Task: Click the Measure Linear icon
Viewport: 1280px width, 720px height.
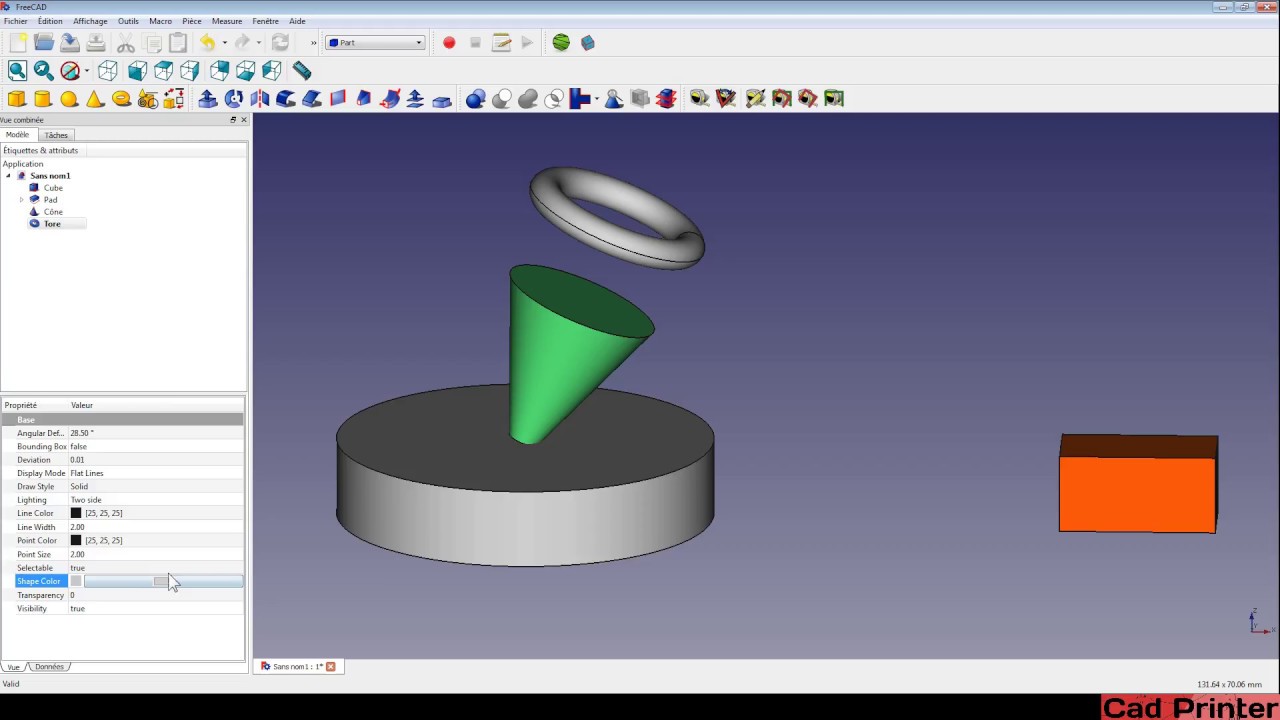Action: coord(700,98)
